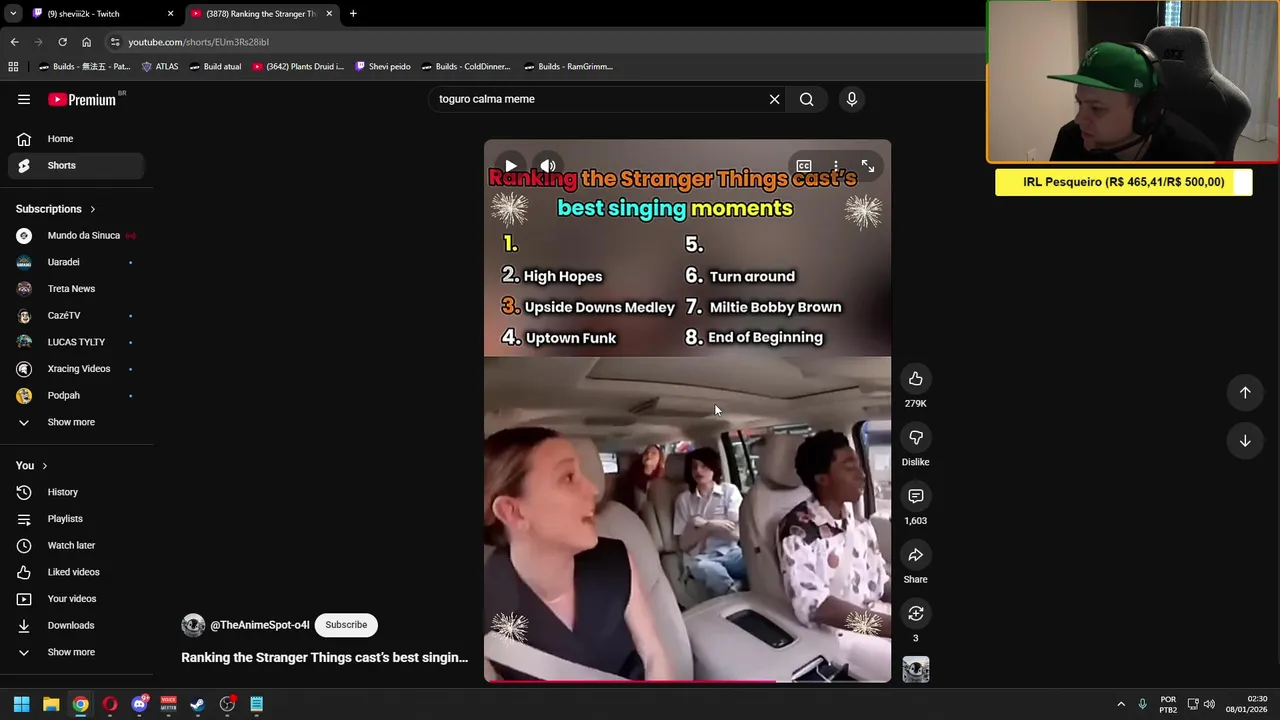The height and width of the screenshot is (720, 1280).
Task: Go back in the browser
Action: [14, 42]
